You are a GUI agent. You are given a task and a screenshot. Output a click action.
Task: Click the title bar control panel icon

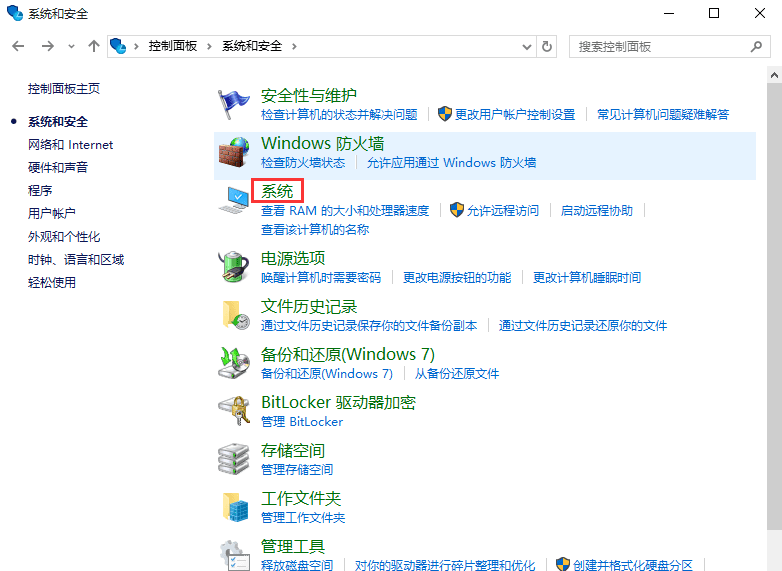(15, 13)
